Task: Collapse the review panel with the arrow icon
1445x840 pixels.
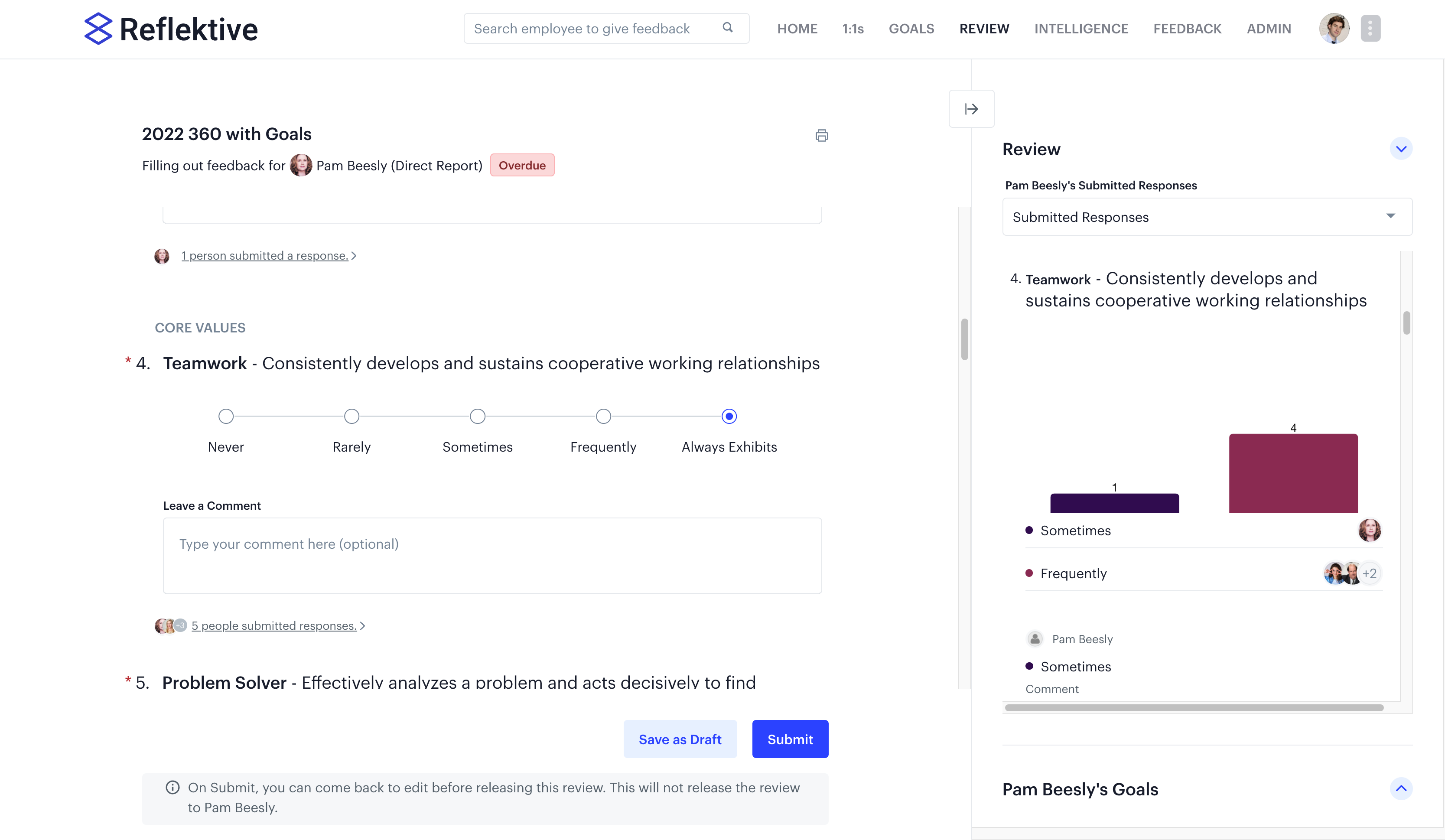Action: coord(971,108)
